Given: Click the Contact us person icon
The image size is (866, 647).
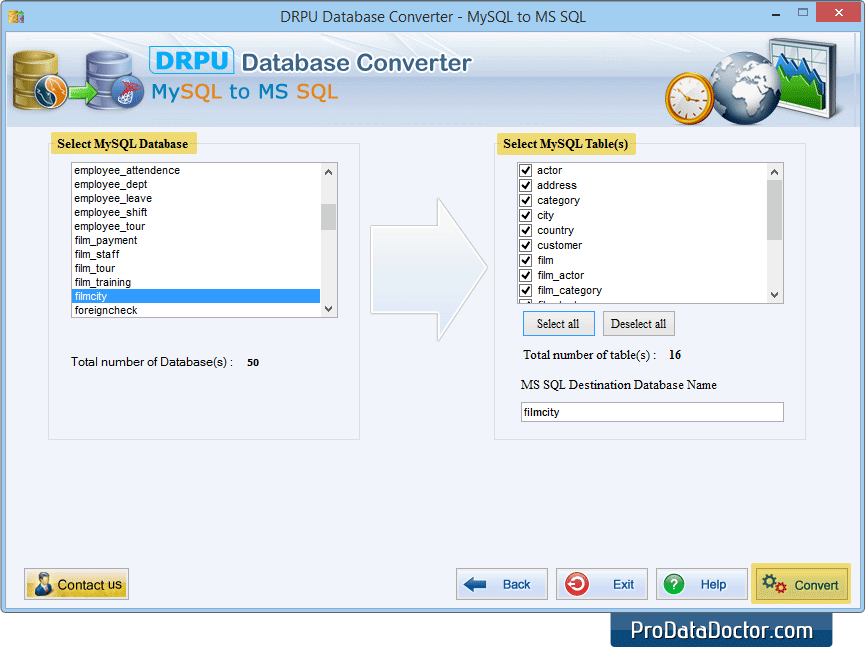Looking at the screenshot, I should (43, 584).
